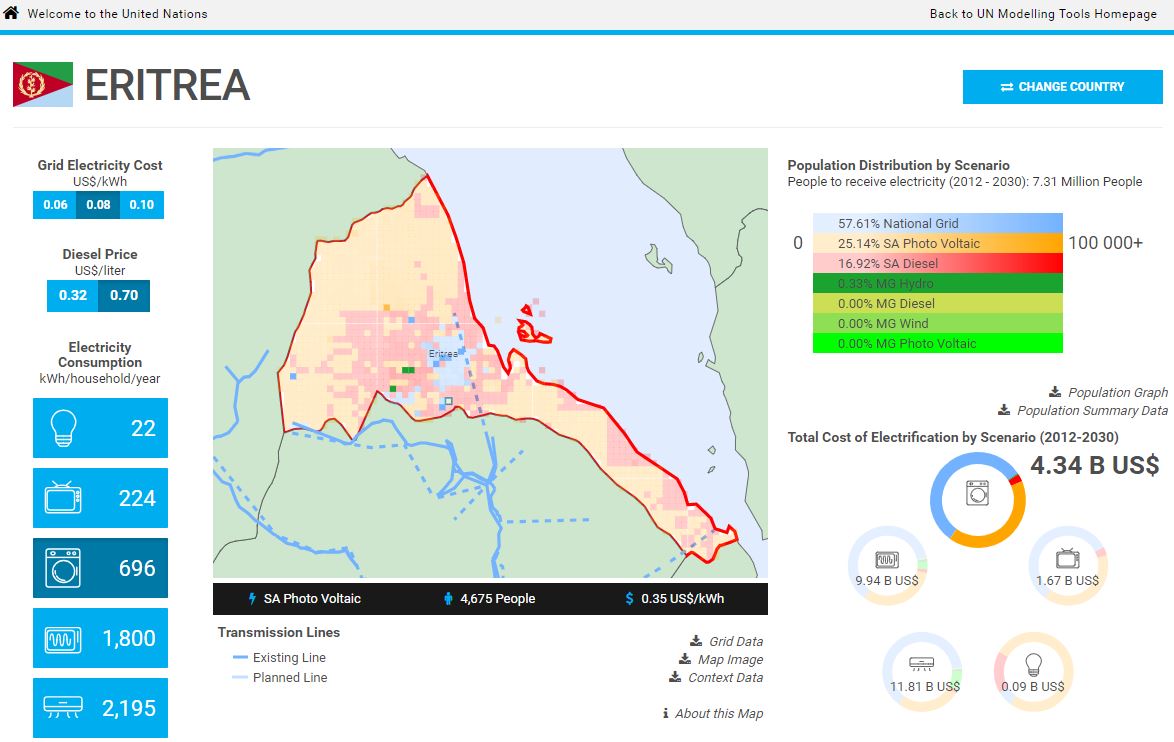This screenshot has width=1174, height=742.
Task: Click the 57.61% National Grid legend bar
Action: click(x=937, y=223)
